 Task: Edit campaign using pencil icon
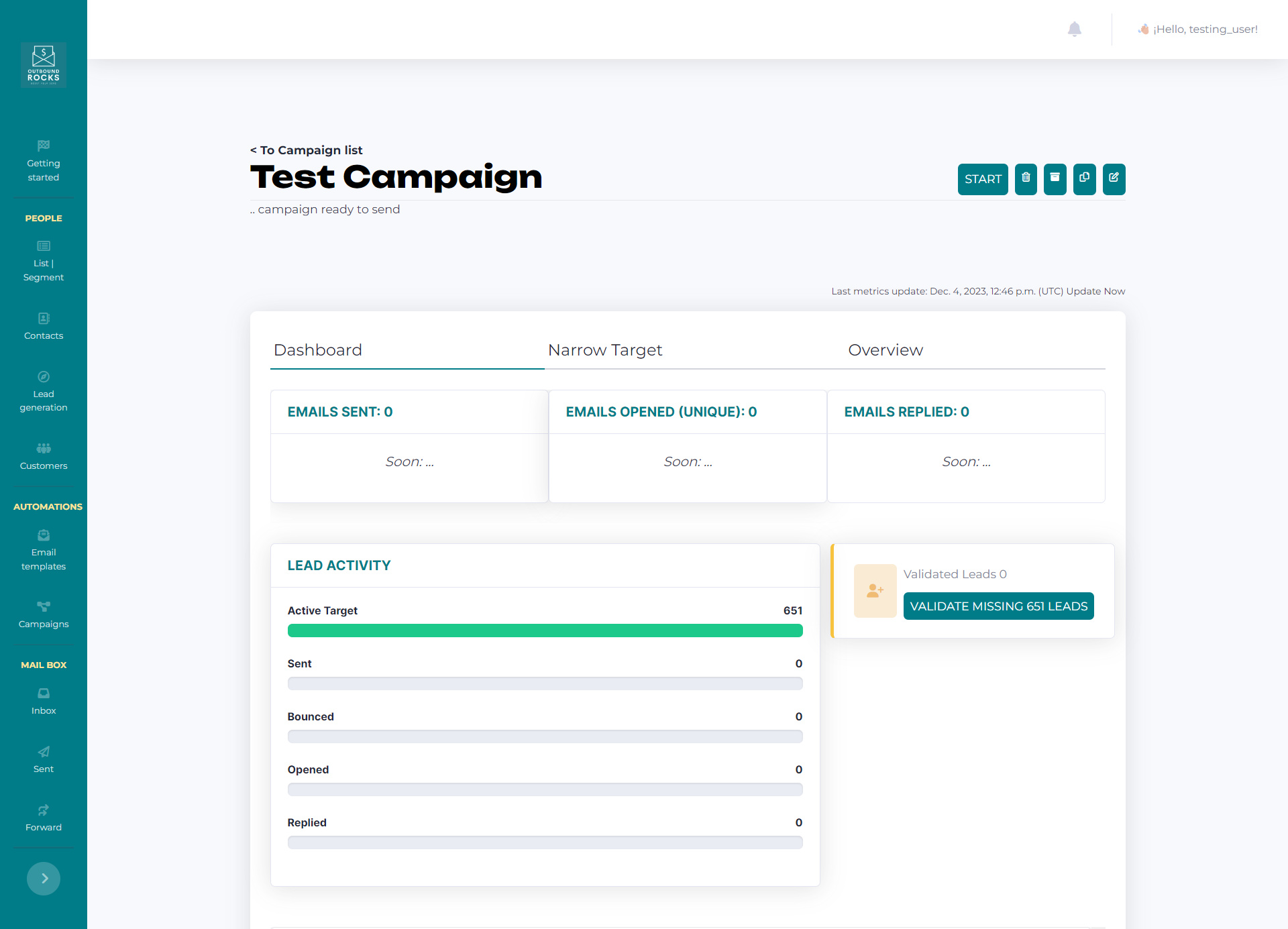[x=1114, y=179]
